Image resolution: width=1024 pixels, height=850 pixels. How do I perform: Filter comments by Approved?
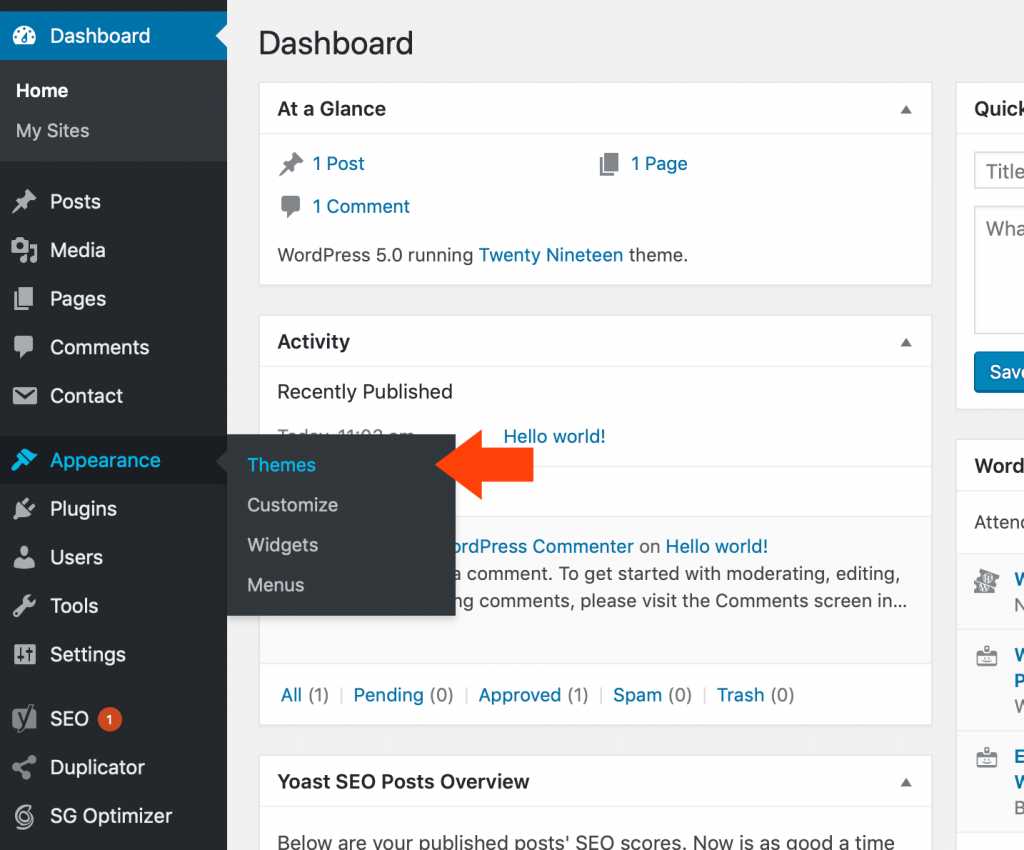(x=520, y=695)
